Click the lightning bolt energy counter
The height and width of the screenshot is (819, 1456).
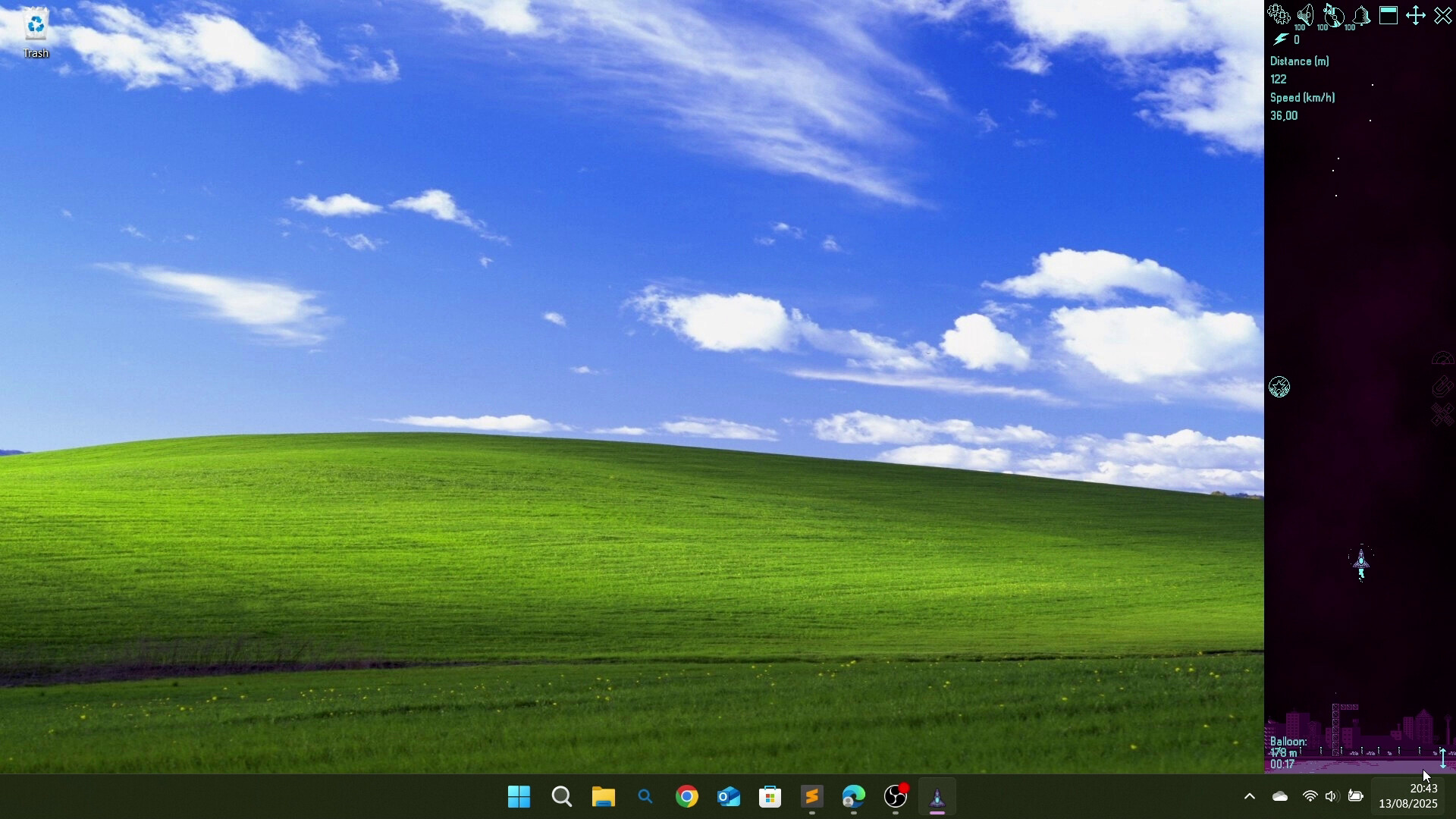click(x=1281, y=39)
